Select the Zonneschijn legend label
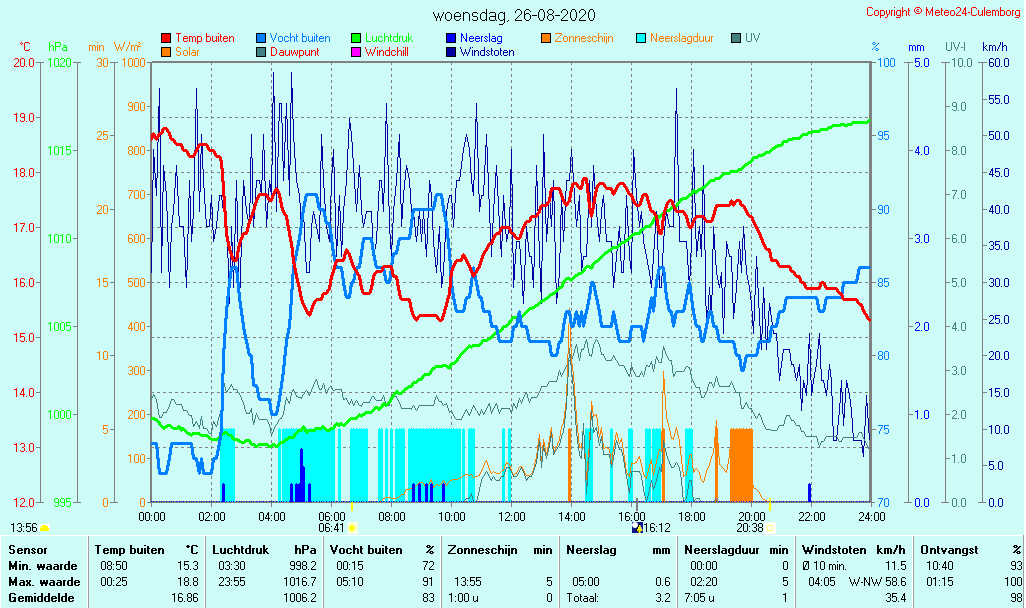 point(584,38)
